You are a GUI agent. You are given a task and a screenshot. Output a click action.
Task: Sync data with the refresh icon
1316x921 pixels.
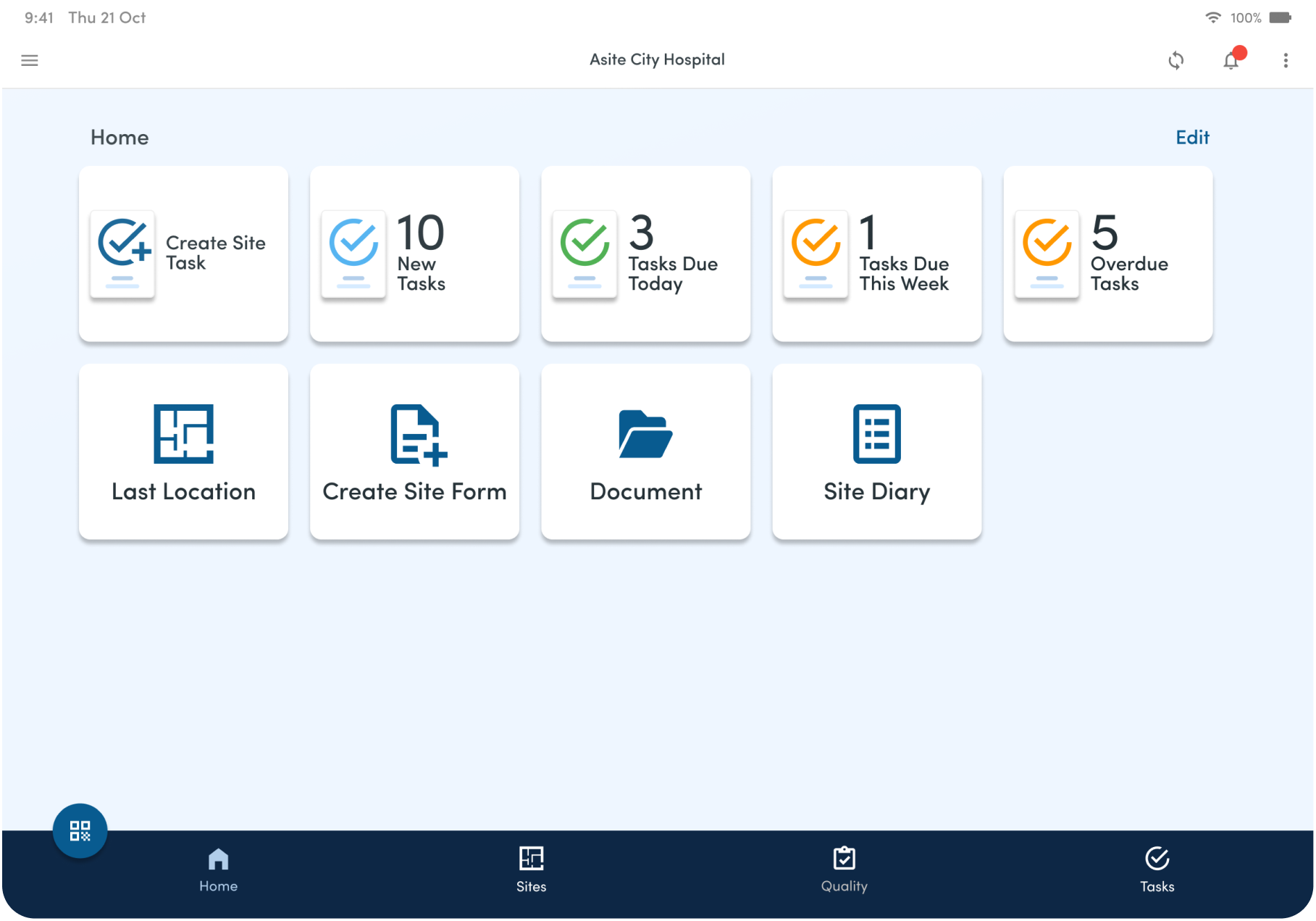coord(1176,60)
